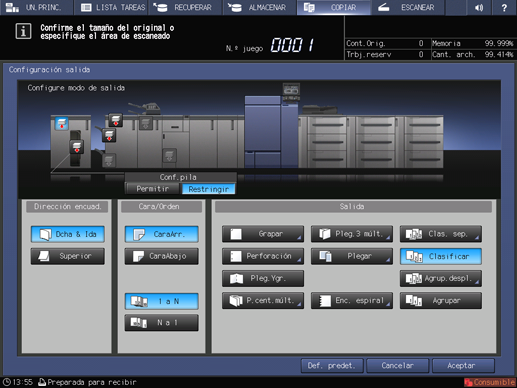The height and width of the screenshot is (388, 517).
Task: Click Def. predet. button
Action: pyautogui.click(x=332, y=366)
